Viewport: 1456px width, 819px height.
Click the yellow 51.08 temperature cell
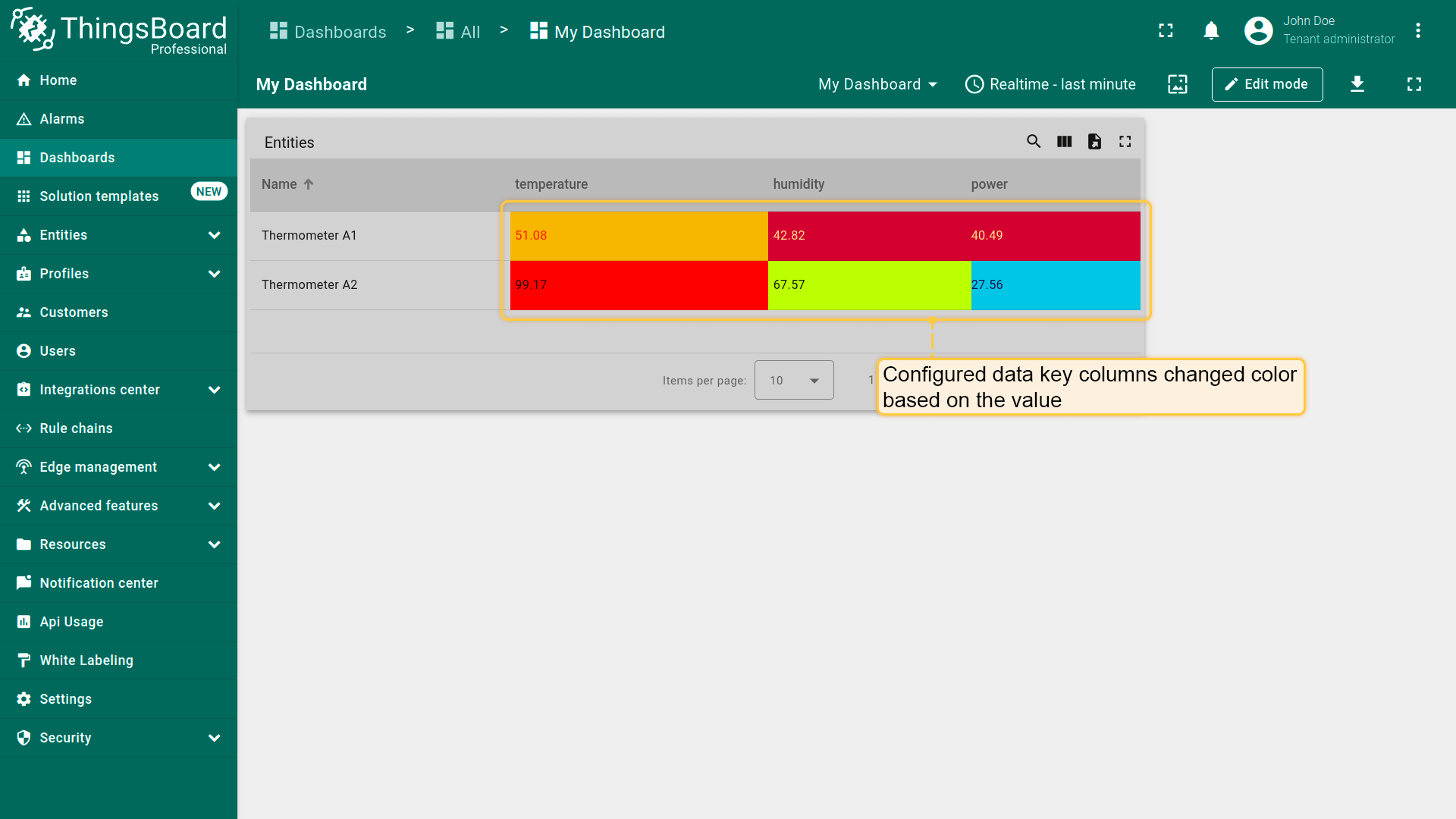click(x=638, y=236)
